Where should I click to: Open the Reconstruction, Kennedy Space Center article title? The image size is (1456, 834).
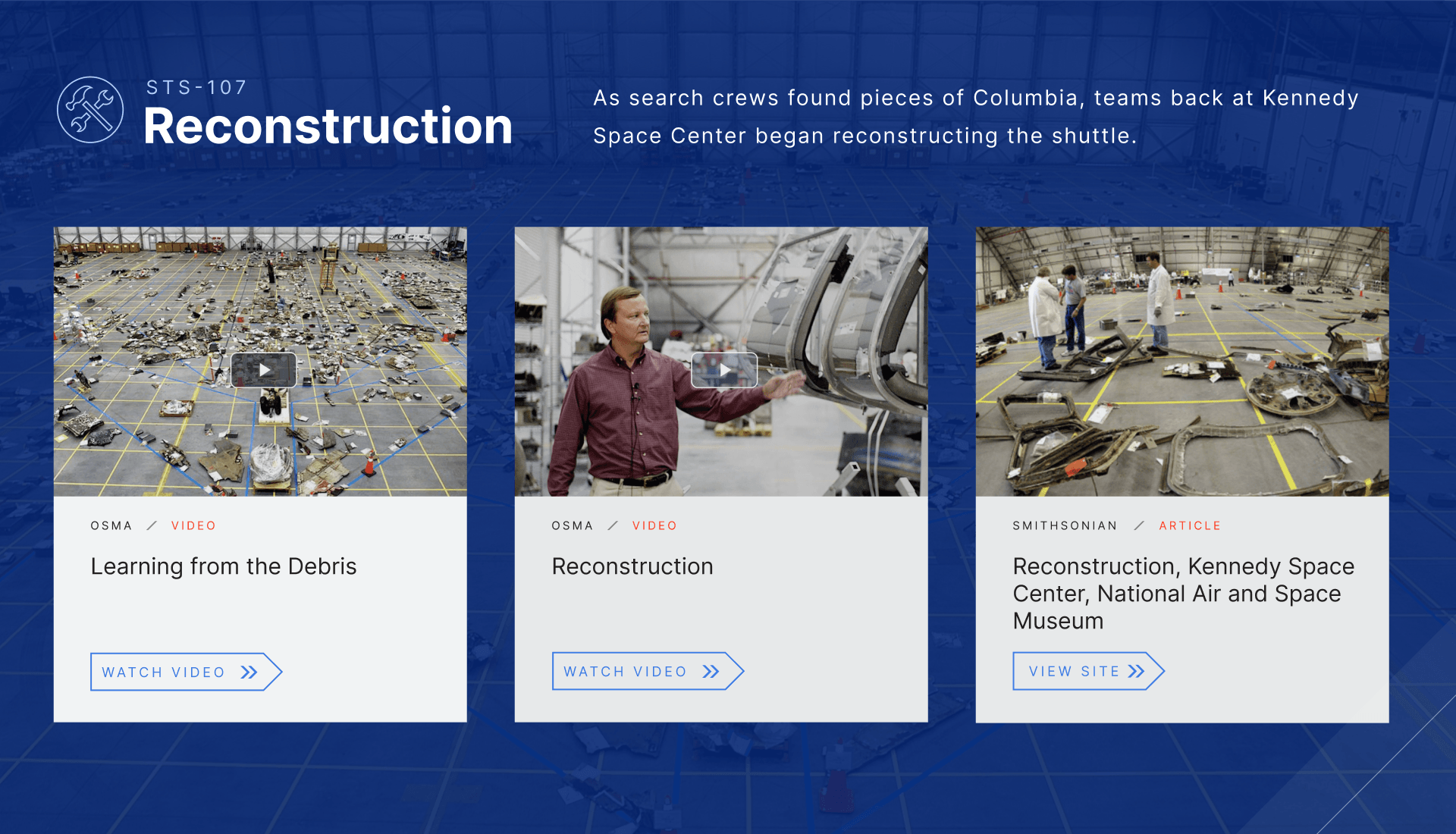pos(1184,594)
